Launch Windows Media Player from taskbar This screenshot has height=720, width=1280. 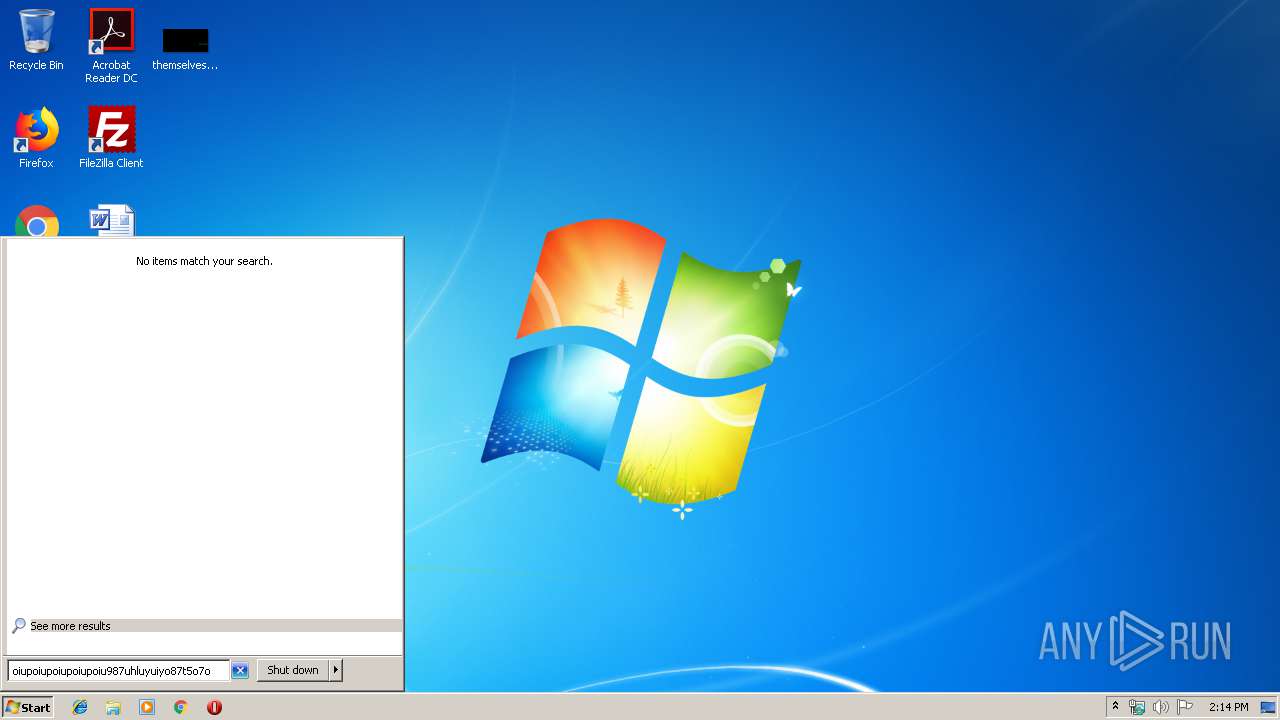pyautogui.click(x=147, y=707)
